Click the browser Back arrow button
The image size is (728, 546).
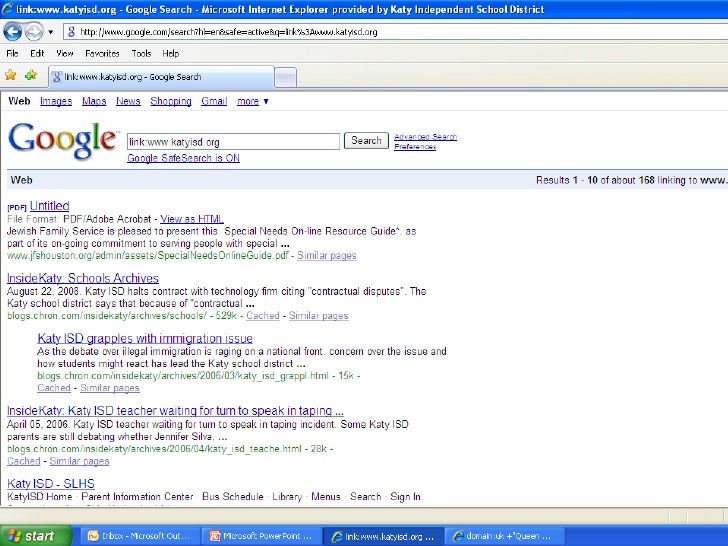point(13,32)
